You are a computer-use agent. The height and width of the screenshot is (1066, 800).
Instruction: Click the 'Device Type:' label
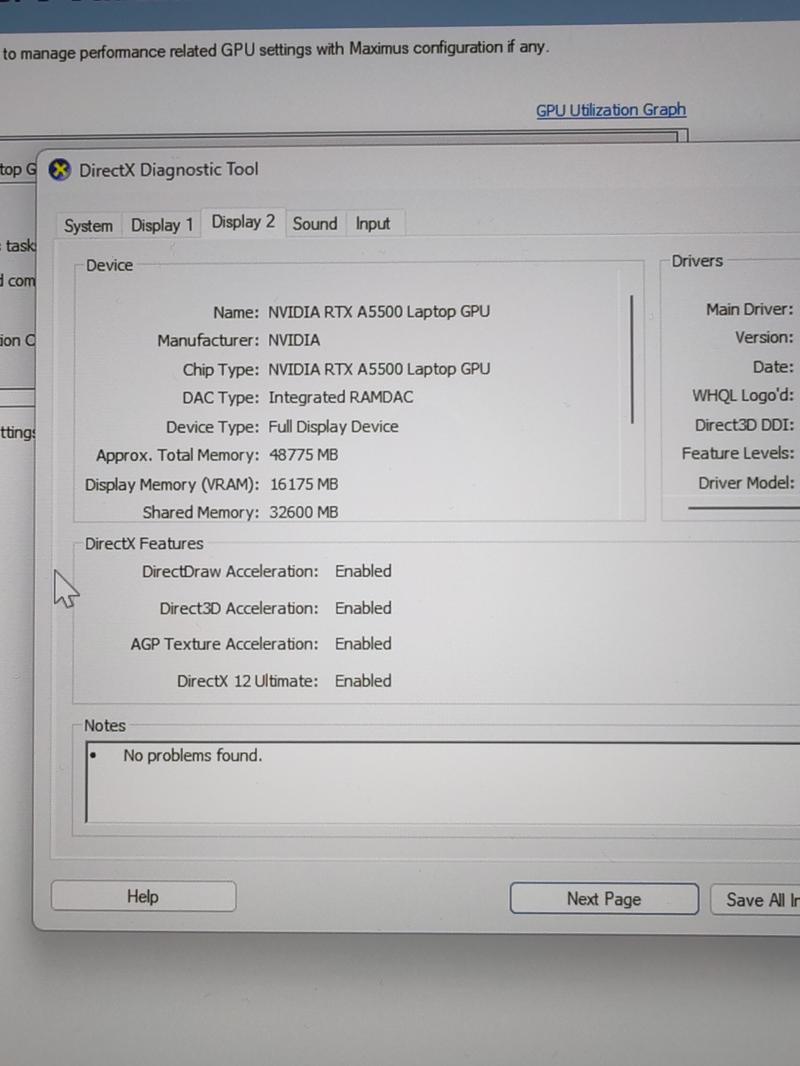pos(213,427)
